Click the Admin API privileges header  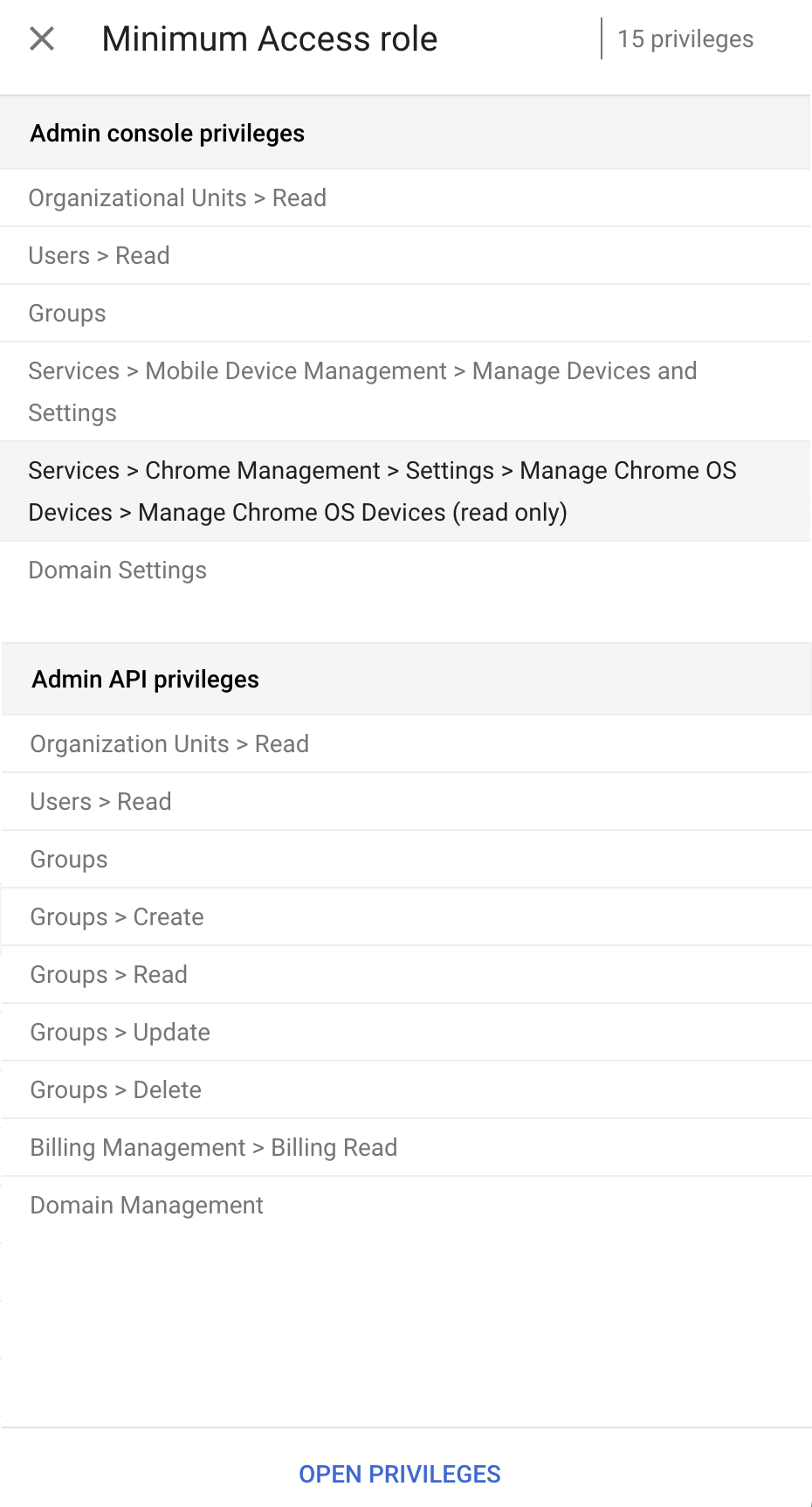(x=146, y=680)
